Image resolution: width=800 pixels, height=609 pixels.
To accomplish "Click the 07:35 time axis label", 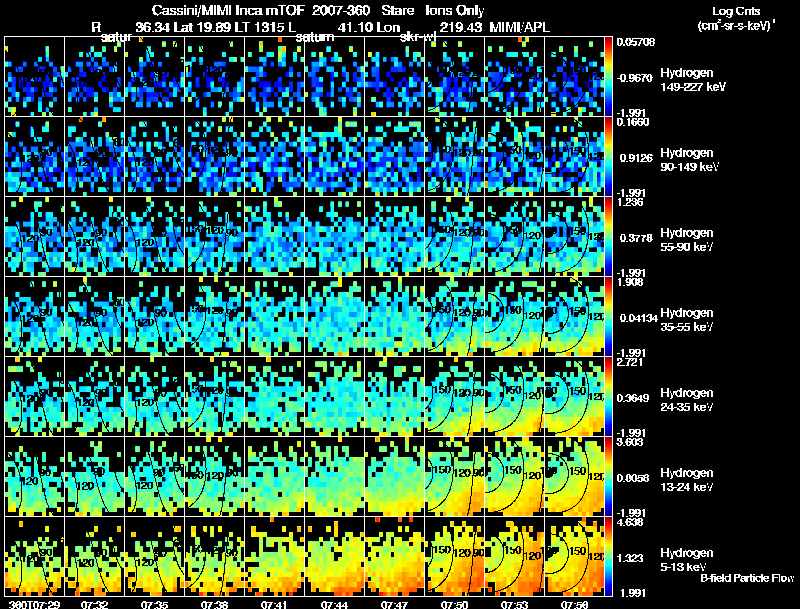I will click(x=155, y=604).
